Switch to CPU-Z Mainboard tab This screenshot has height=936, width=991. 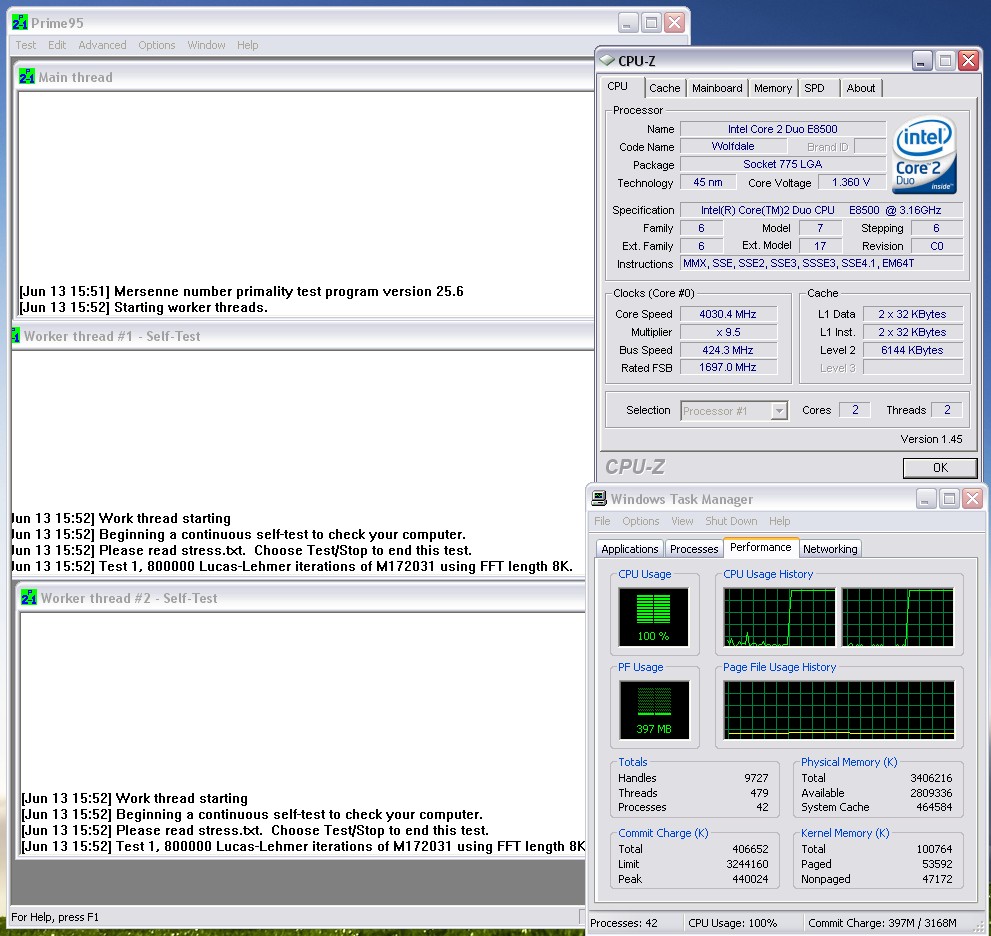tap(717, 88)
